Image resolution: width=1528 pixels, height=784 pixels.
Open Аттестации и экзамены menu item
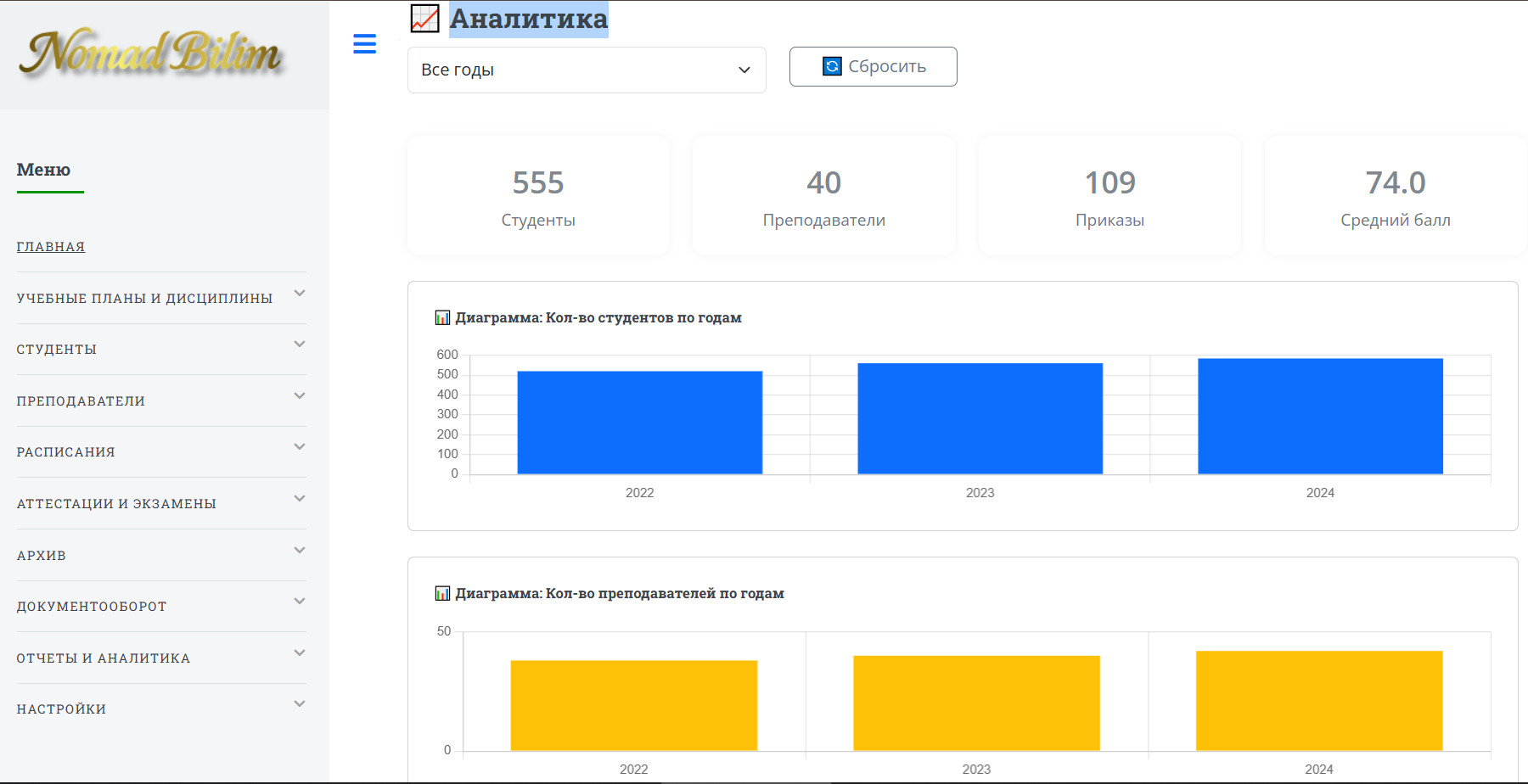pyautogui.click(x=116, y=504)
